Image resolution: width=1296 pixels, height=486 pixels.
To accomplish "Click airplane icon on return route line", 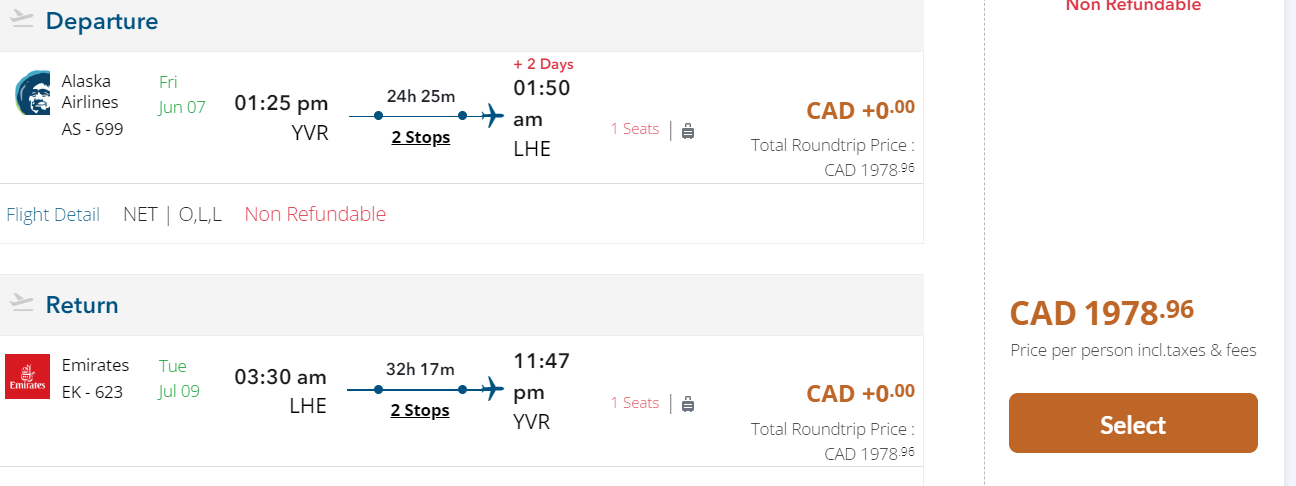I will [492, 389].
